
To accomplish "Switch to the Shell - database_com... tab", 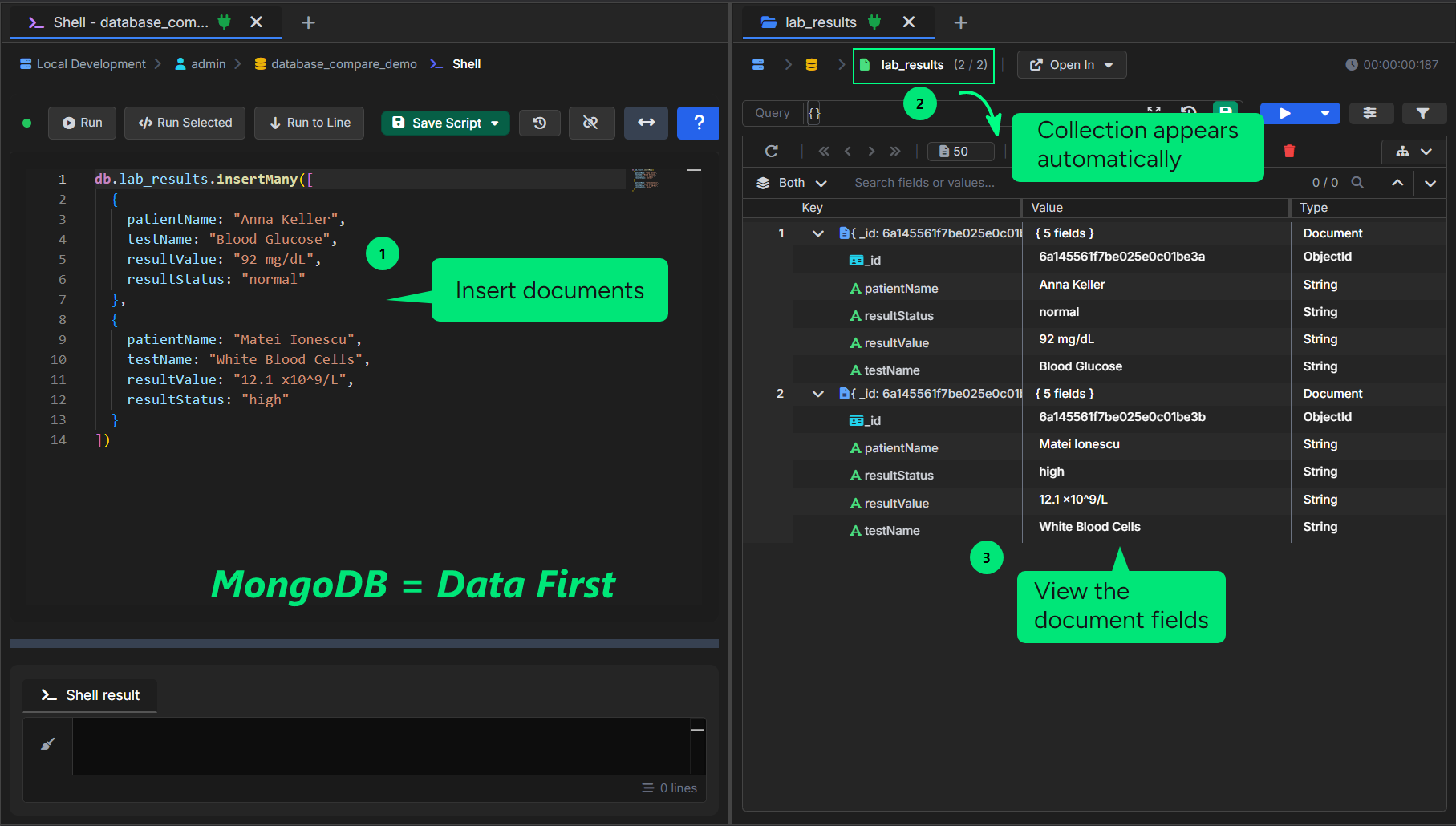I will click(x=144, y=22).
